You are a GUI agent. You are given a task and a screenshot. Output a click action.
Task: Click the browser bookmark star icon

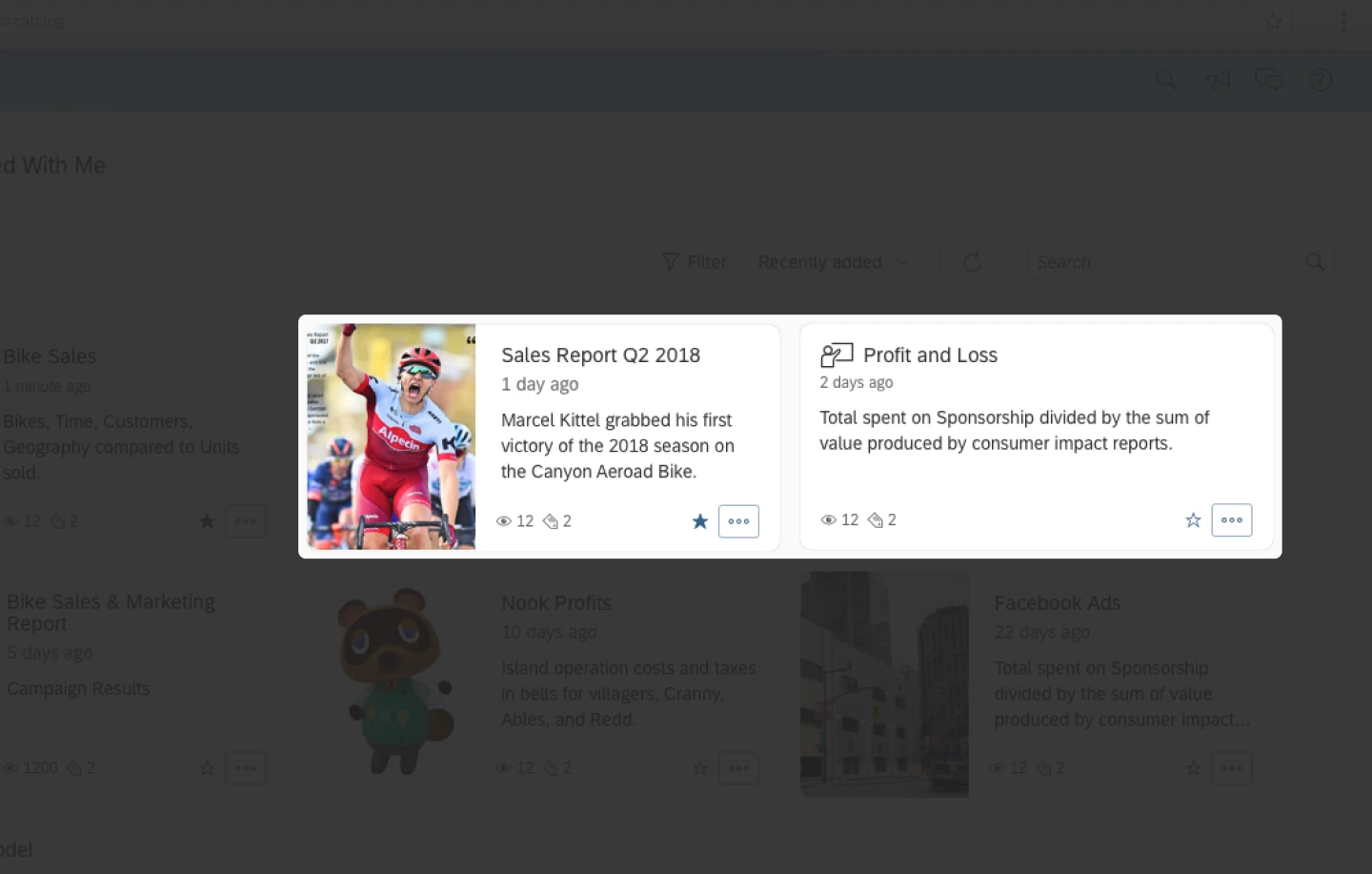click(x=1273, y=21)
